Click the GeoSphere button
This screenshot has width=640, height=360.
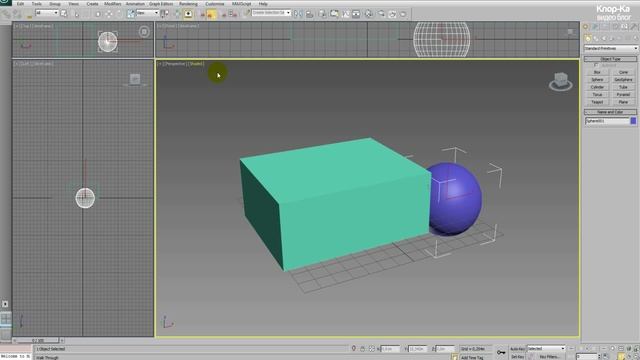tap(623, 80)
